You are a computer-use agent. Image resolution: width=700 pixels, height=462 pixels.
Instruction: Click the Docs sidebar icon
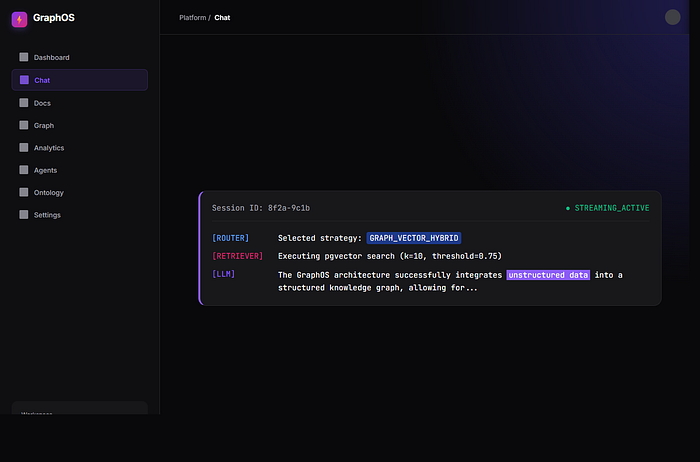[x=24, y=103]
